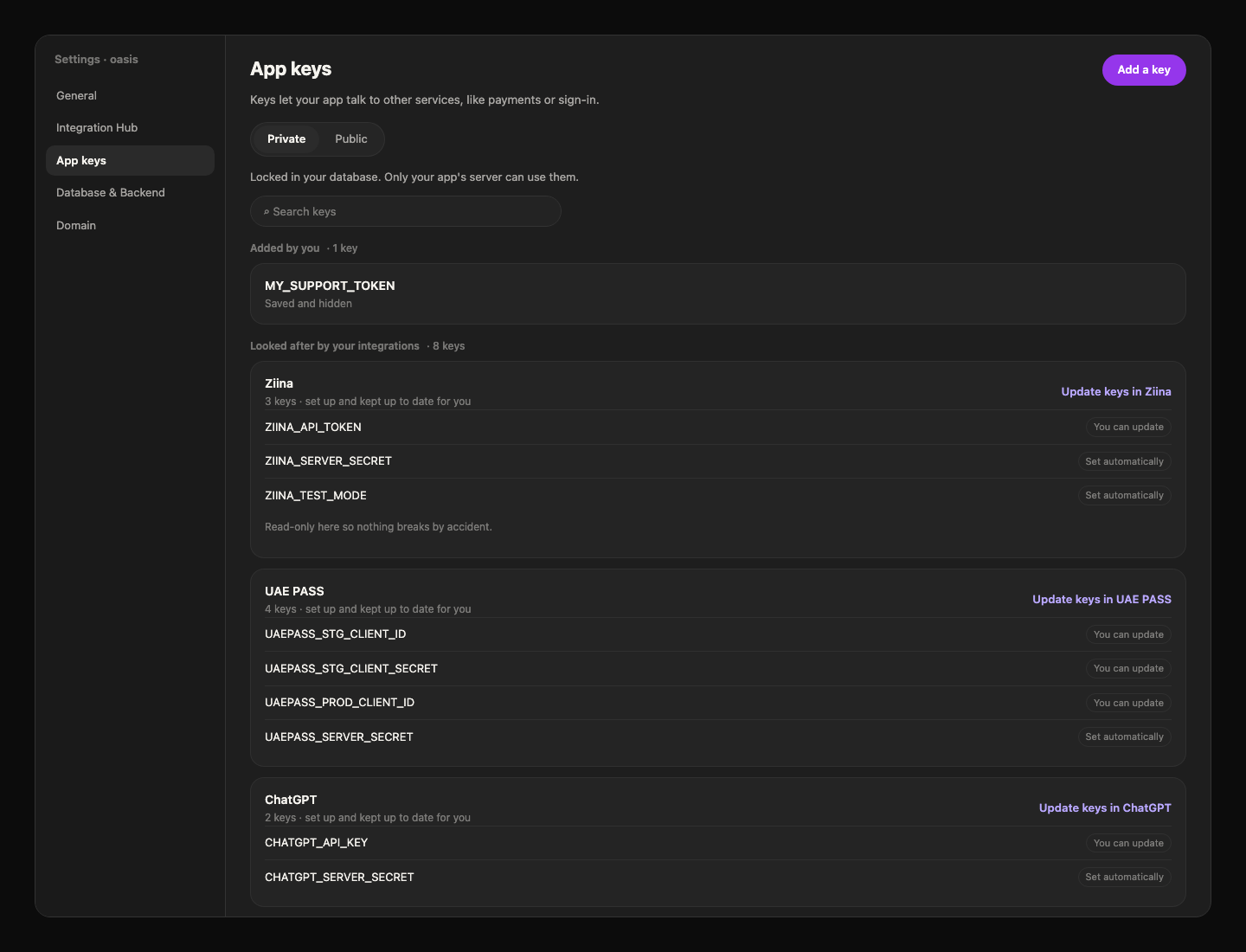1246x952 pixels.
Task: Switch to the Public keys toggle
Action: pos(351,139)
